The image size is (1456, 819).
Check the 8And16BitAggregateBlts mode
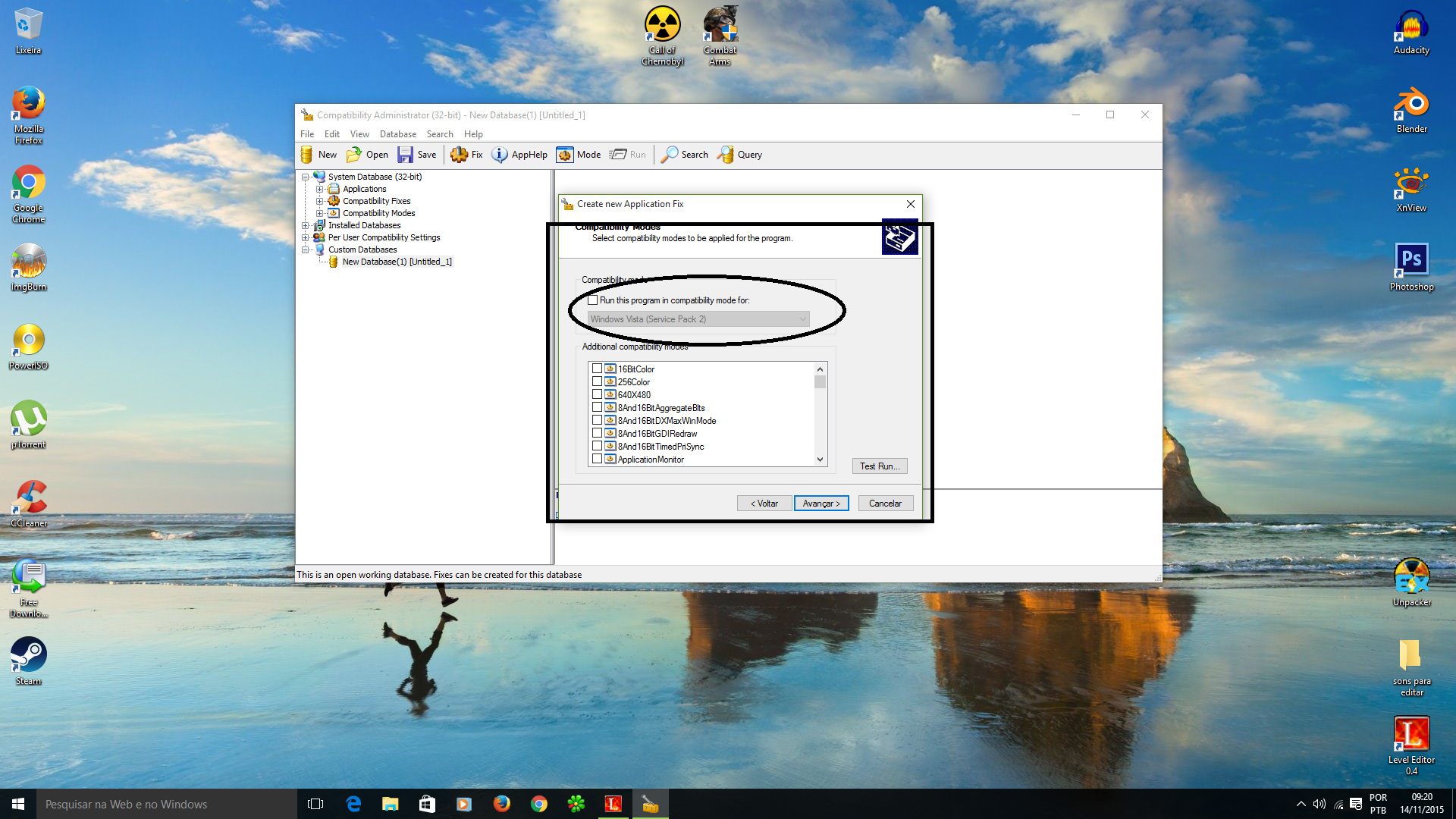[x=598, y=407]
